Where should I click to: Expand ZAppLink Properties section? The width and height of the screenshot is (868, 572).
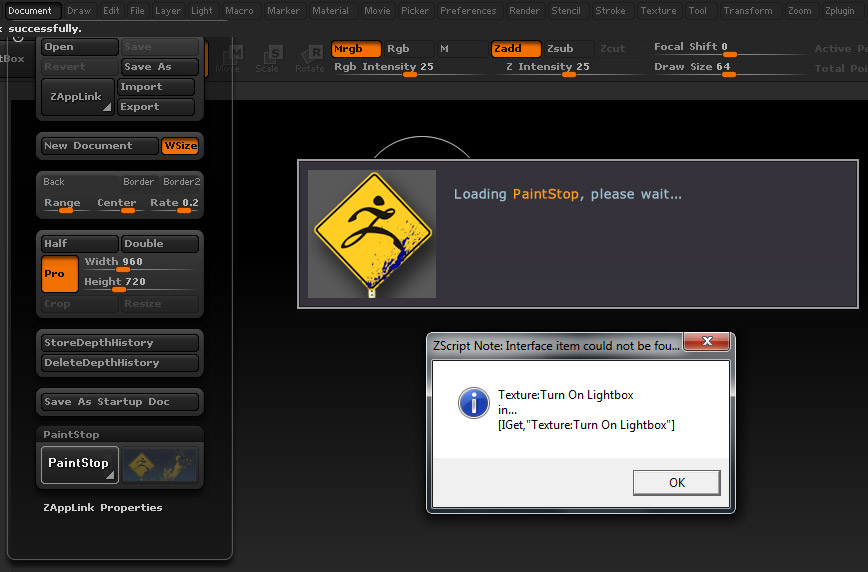(103, 508)
